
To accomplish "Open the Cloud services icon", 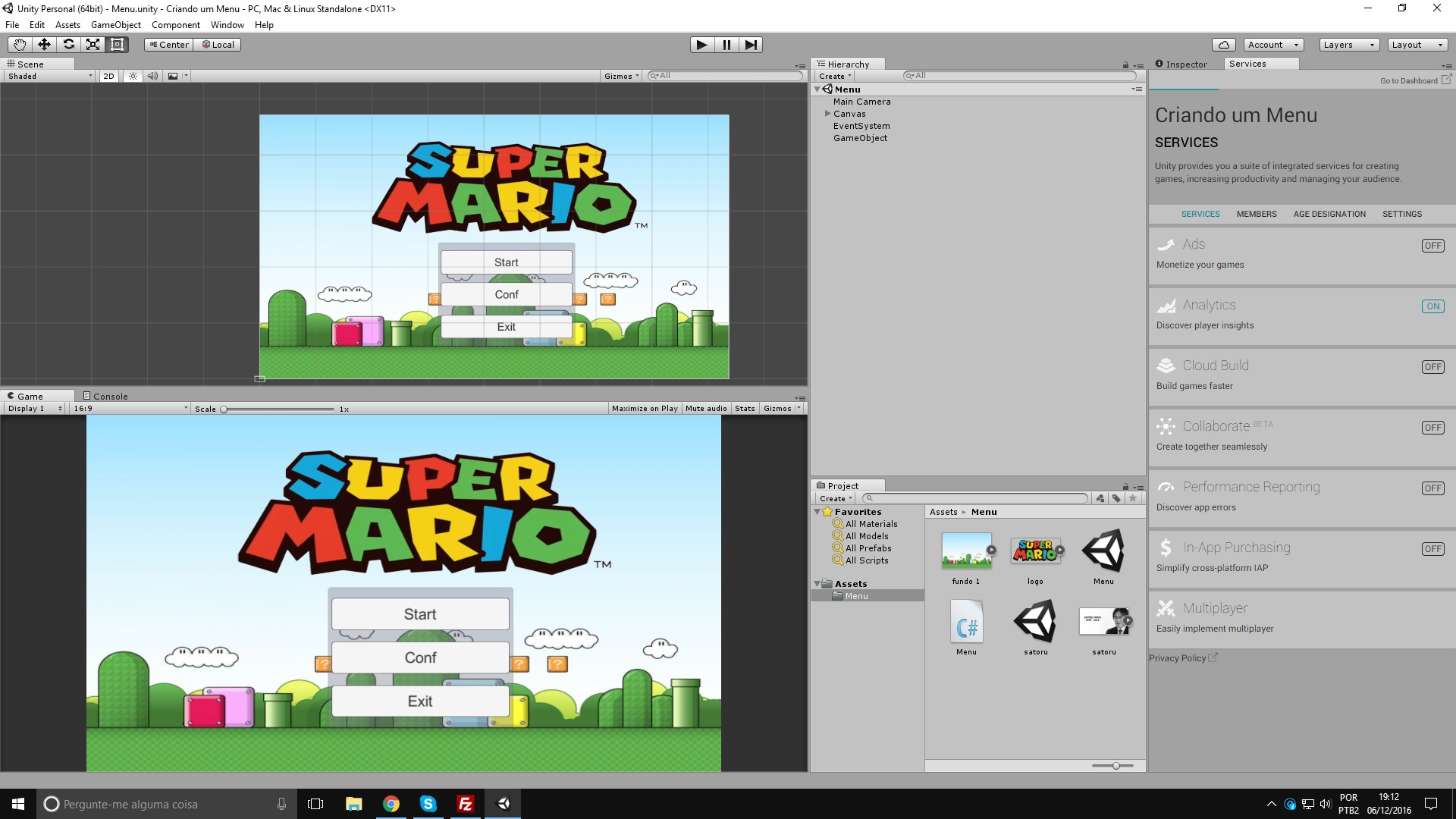I will (1223, 45).
